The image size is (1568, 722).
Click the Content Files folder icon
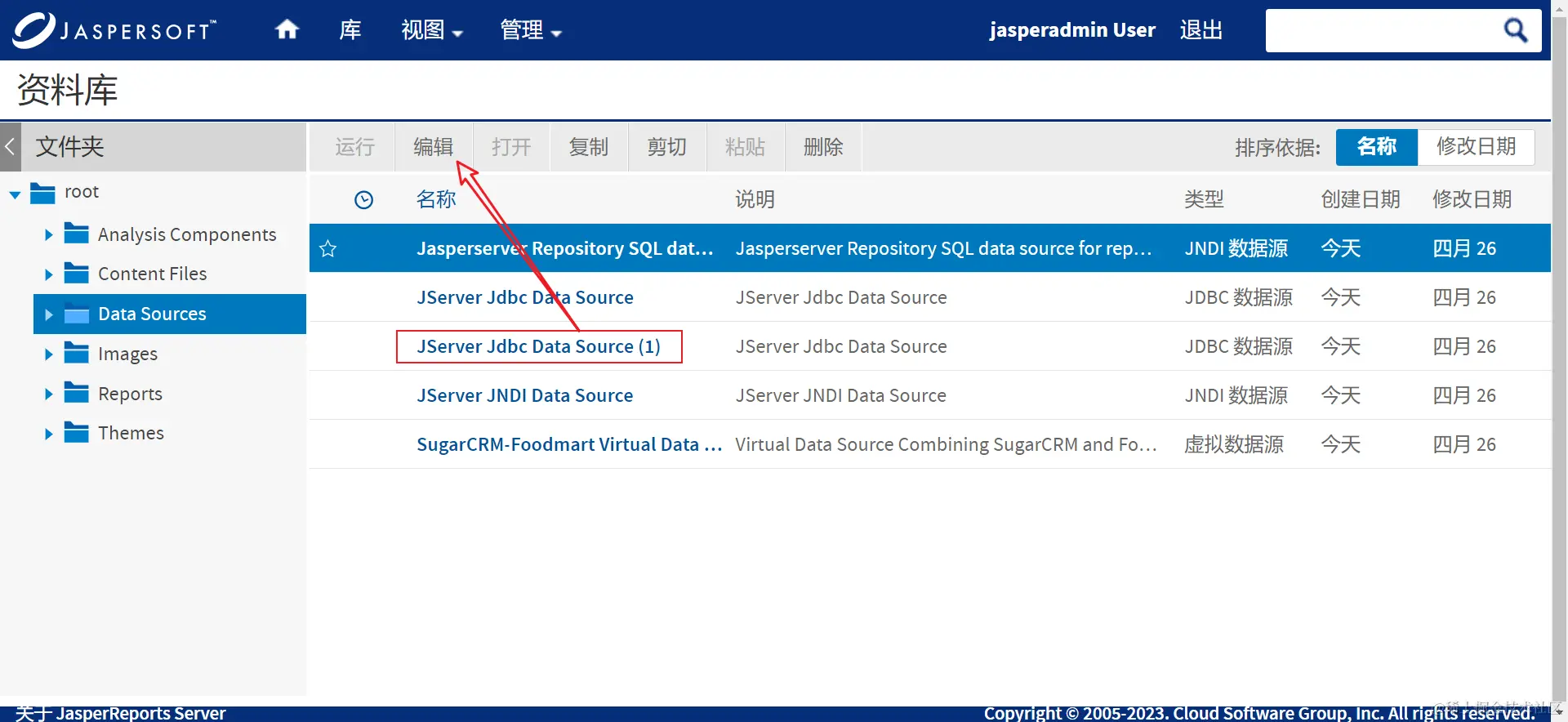pyautogui.click(x=77, y=273)
